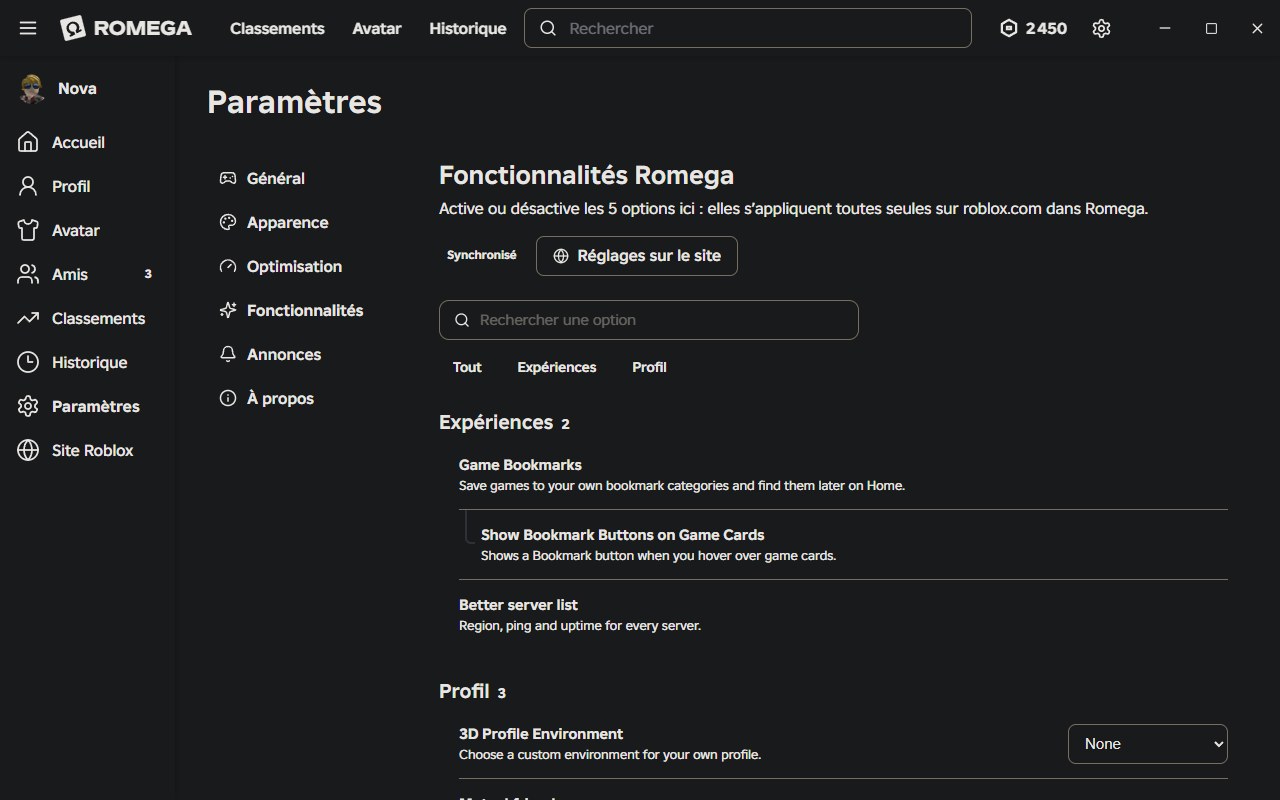Click the Profil section heading with count 3

click(x=472, y=691)
